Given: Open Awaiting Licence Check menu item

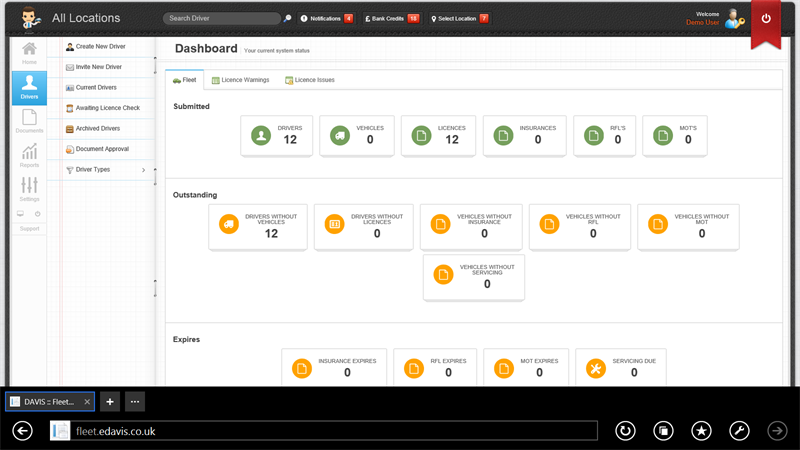Looking at the screenshot, I should 107,108.
